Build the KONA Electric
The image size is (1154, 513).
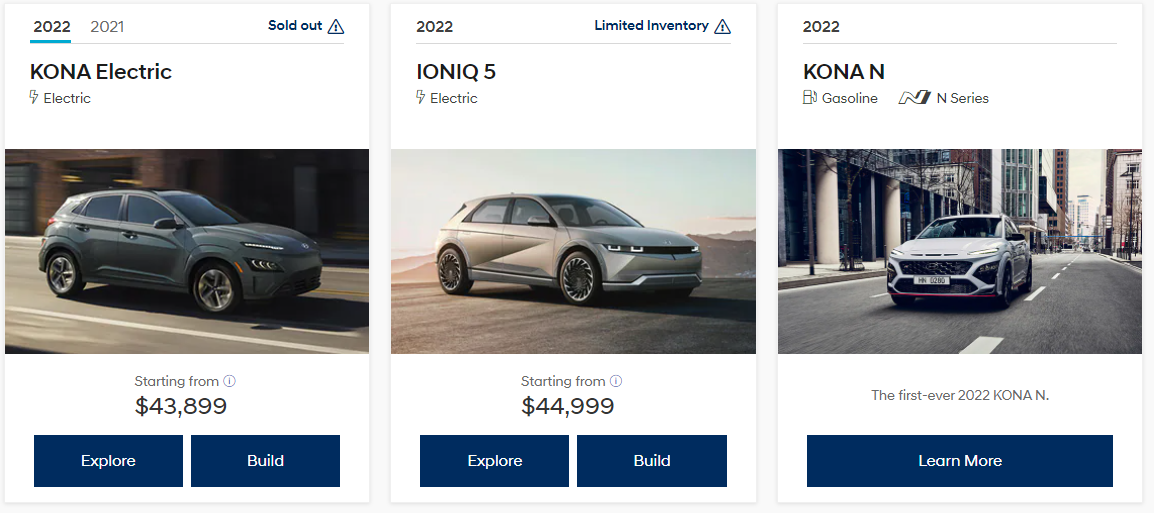265,461
